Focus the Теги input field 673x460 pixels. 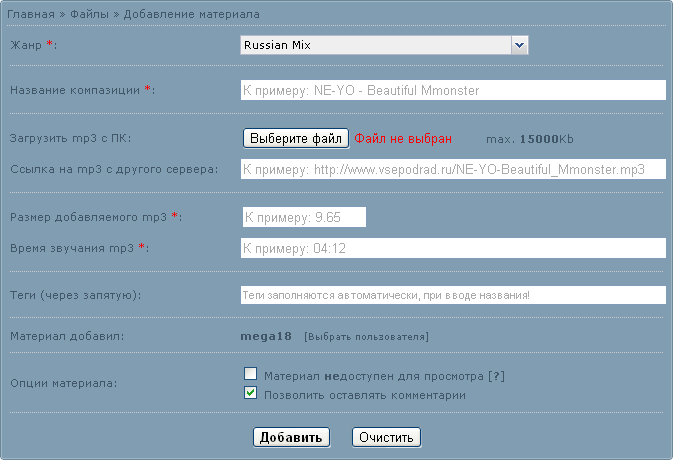(x=453, y=295)
